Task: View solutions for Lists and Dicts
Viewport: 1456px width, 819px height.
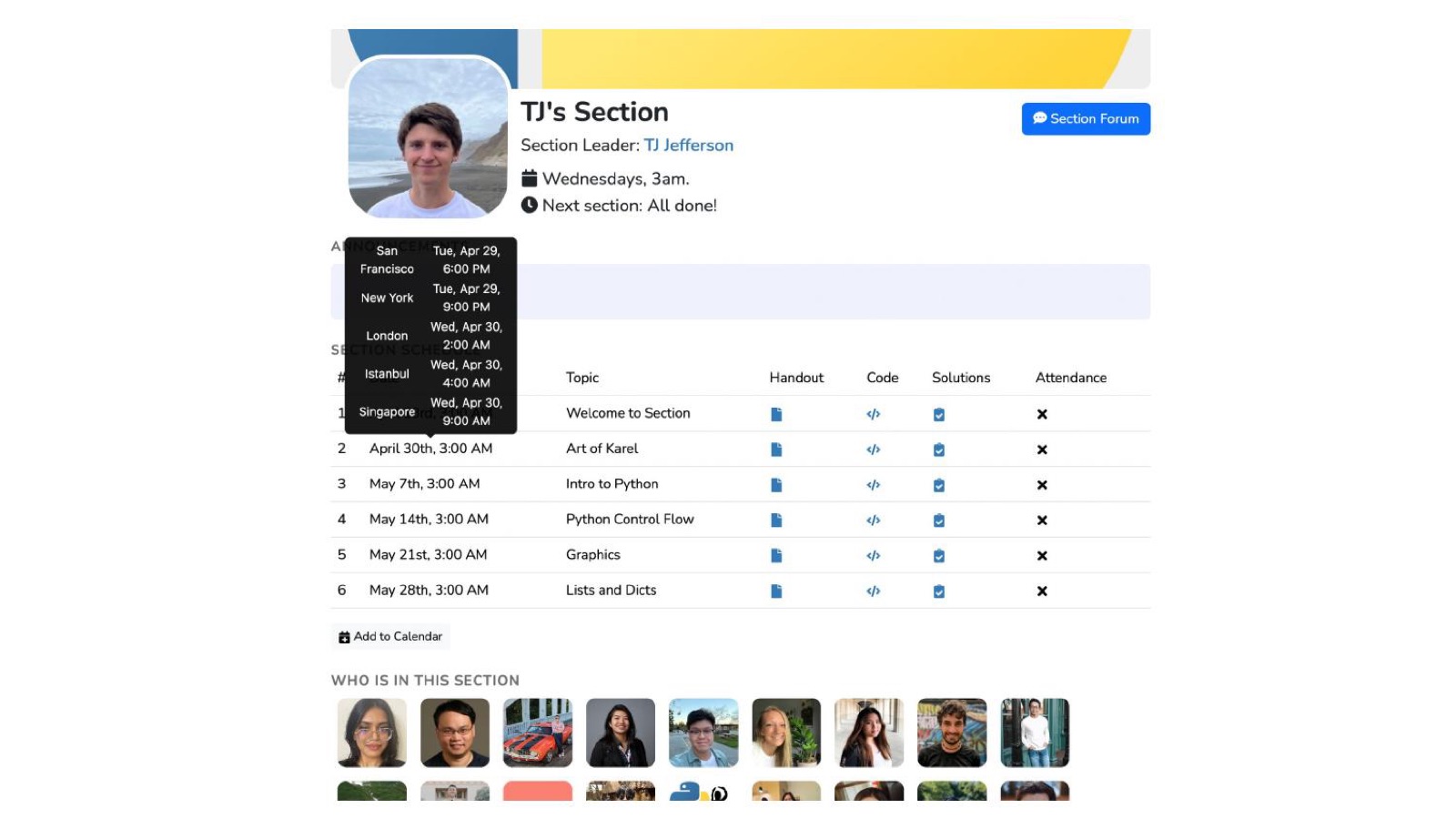Action: tap(939, 591)
